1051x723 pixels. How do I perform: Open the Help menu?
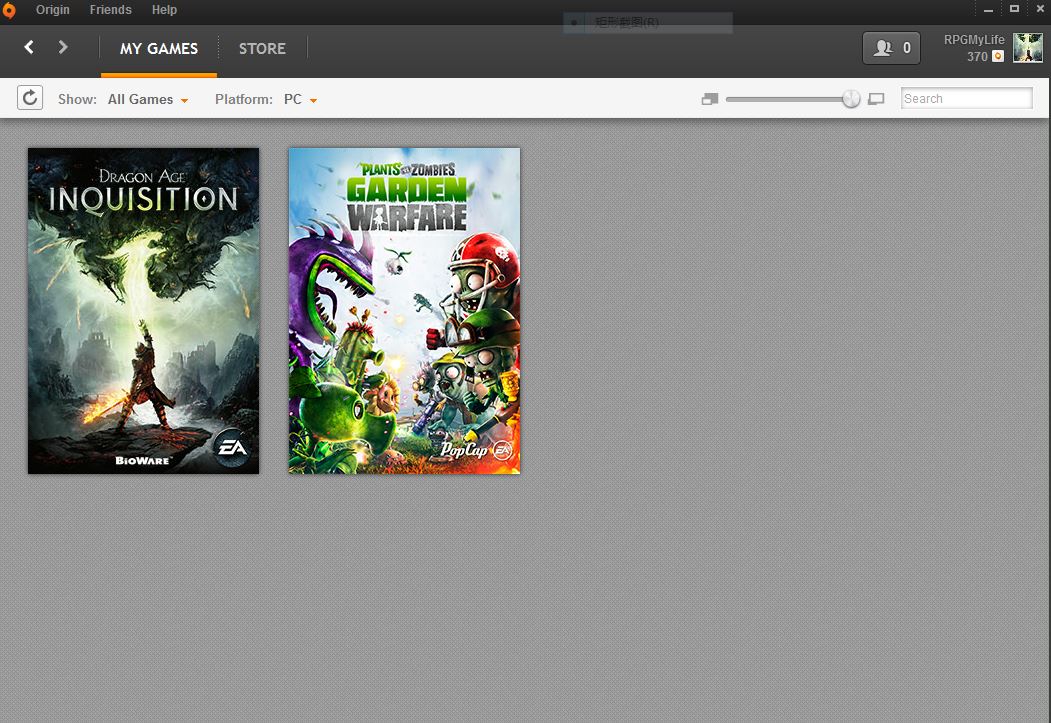[164, 10]
